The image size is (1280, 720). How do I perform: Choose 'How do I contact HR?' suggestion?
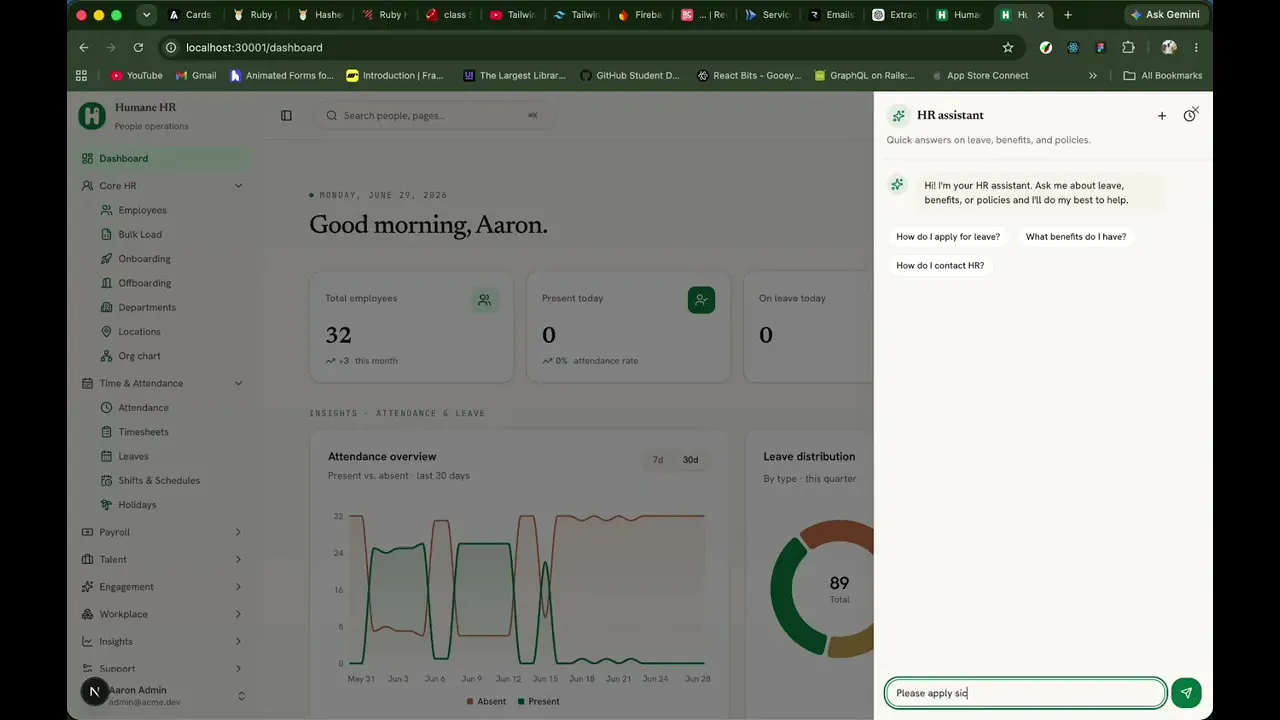940,266
